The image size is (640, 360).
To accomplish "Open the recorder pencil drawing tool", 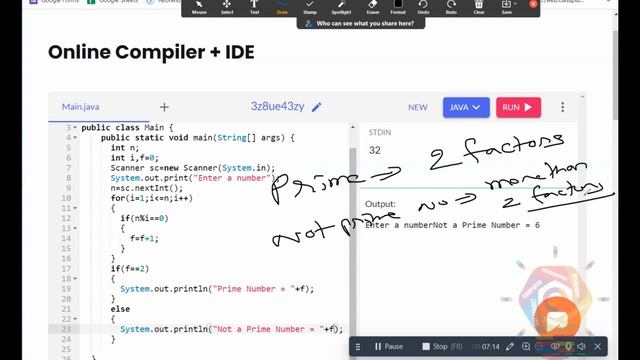I will coord(510,347).
